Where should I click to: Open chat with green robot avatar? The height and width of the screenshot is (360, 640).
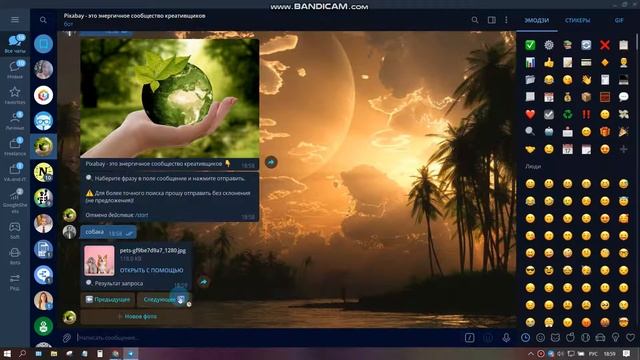point(43,326)
